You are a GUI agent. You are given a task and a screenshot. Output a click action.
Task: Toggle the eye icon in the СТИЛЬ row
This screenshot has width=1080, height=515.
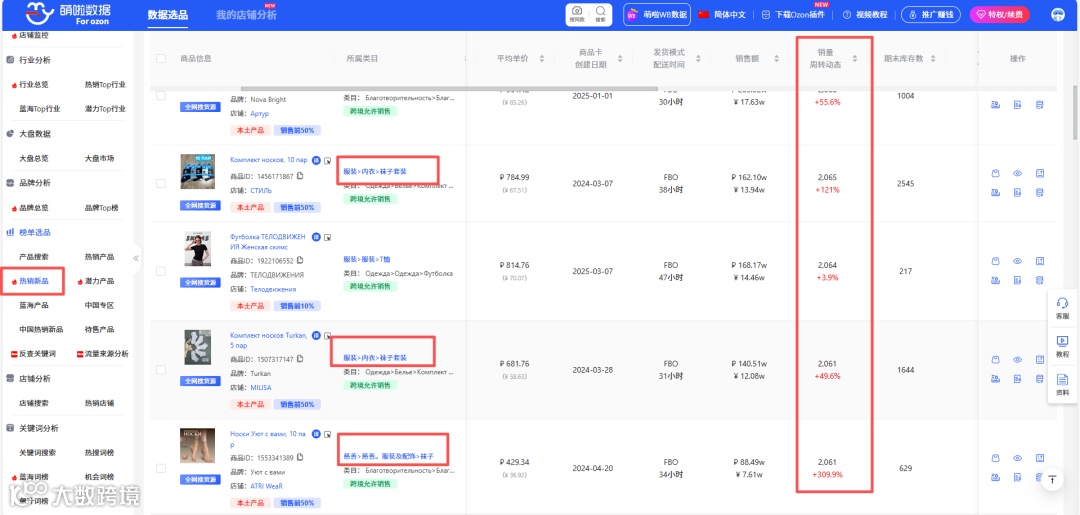coord(1017,174)
